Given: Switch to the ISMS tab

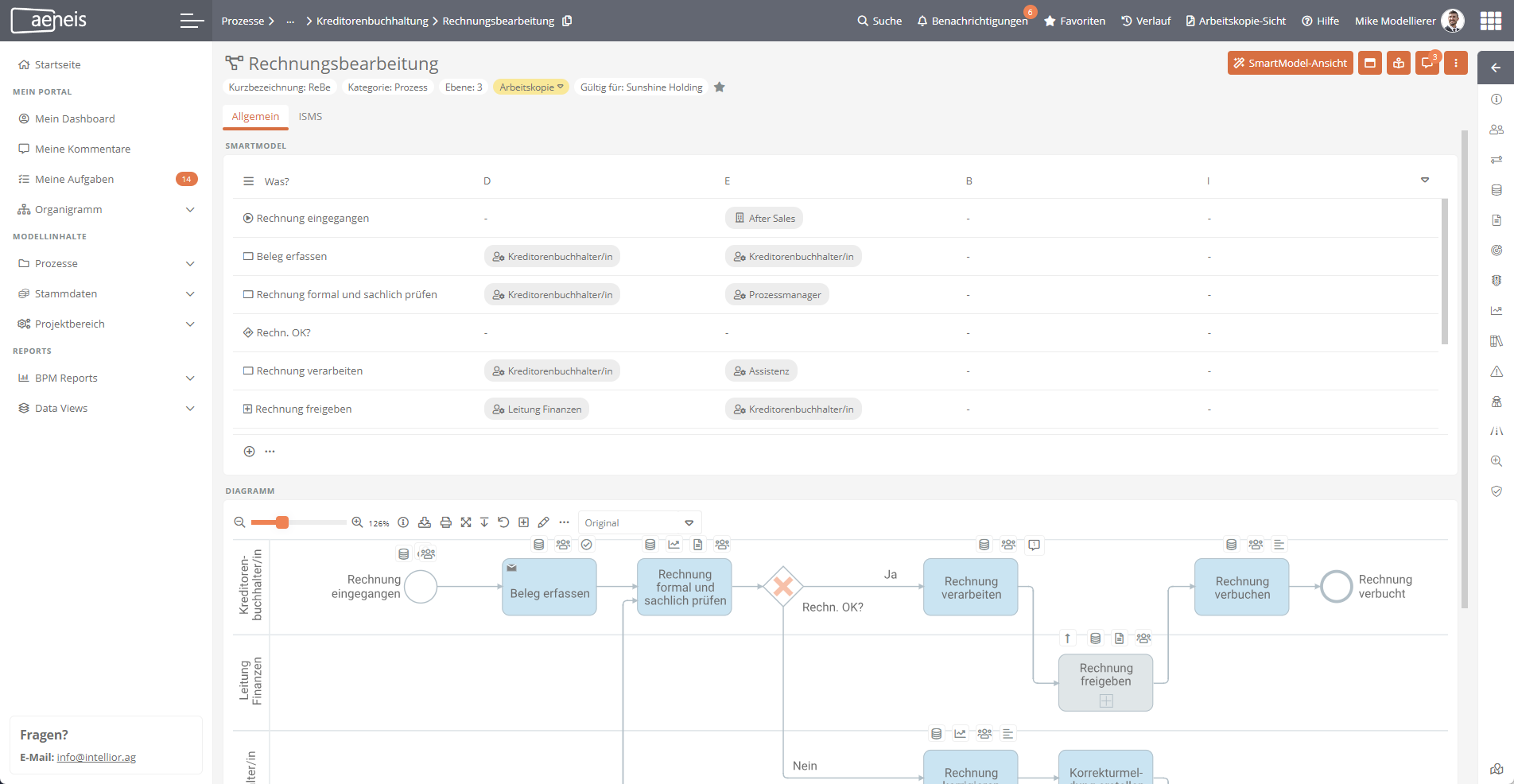Looking at the screenshot, I should point(310,116).
